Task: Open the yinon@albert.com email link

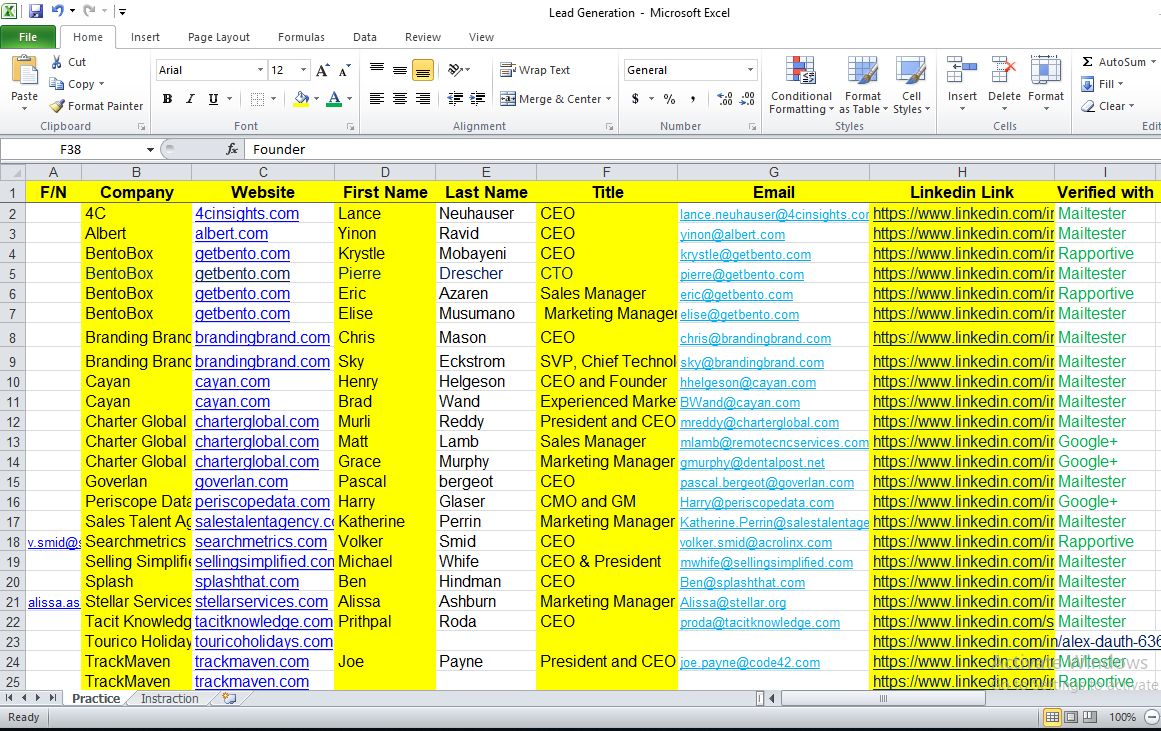Action: [732, 234]
